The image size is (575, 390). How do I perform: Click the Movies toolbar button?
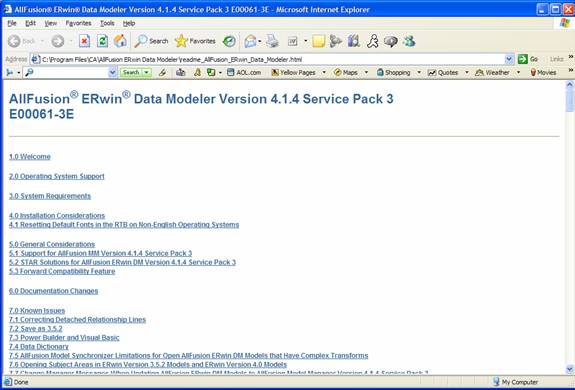(x=543, y=73)
